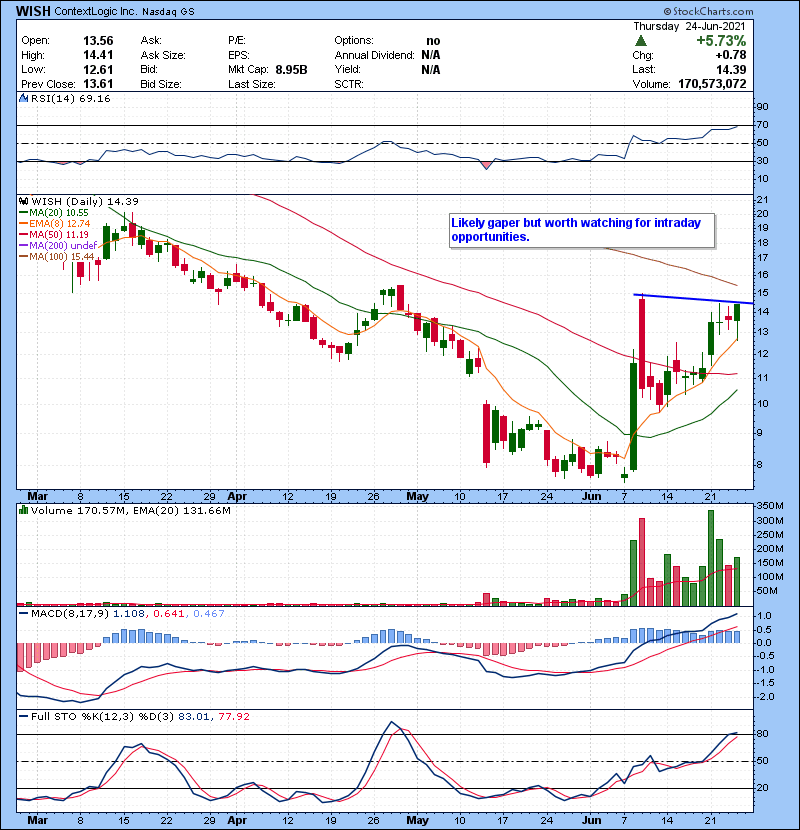Image resolution: width=800 pixels, height=830 pixels.
Task: Click the Last Size label in quote header
Action: 251,84
